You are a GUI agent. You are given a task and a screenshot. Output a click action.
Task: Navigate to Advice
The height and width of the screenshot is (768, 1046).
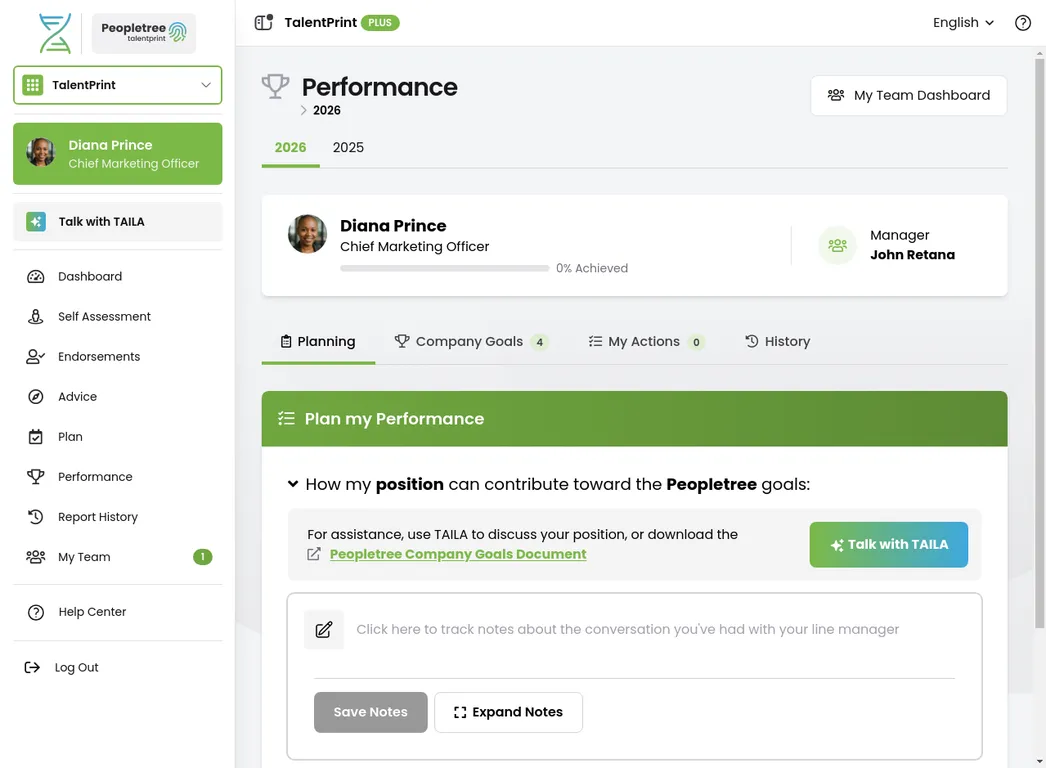[77, 396]
